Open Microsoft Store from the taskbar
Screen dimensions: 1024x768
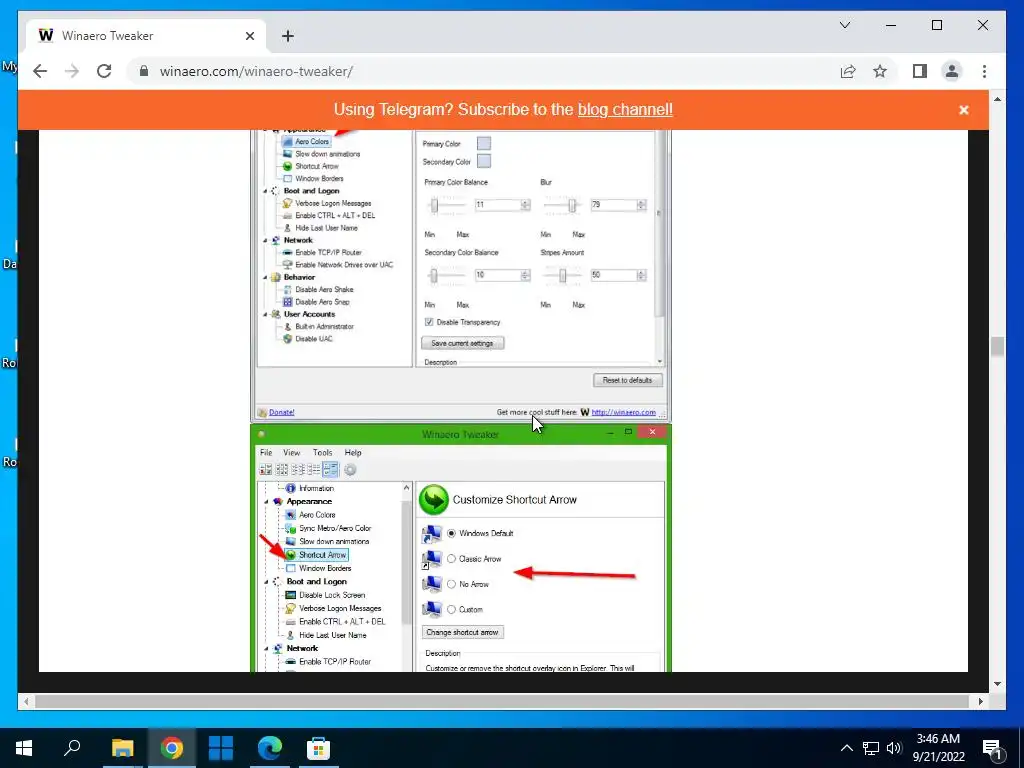pos(318,748)
